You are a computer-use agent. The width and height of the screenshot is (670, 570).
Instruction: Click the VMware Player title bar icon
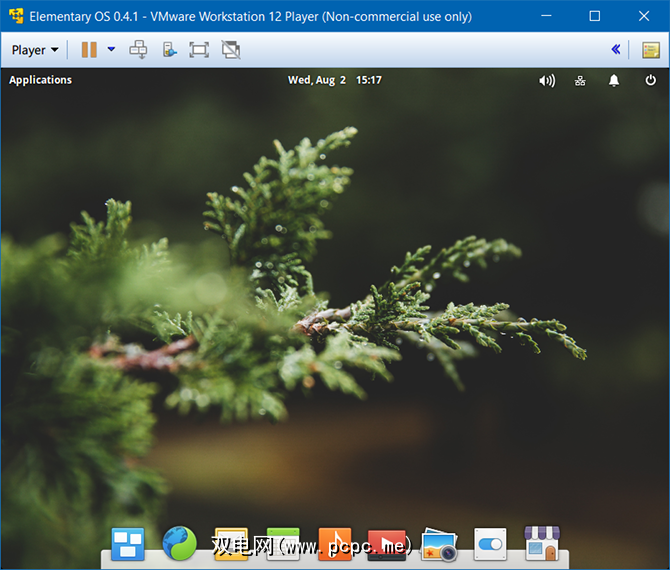[x=16, y=16]
